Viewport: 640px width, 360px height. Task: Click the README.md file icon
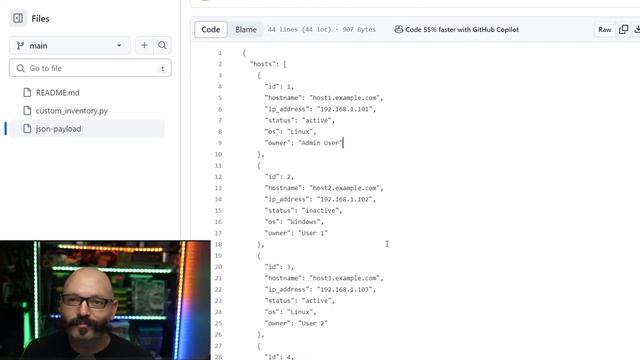27,93
